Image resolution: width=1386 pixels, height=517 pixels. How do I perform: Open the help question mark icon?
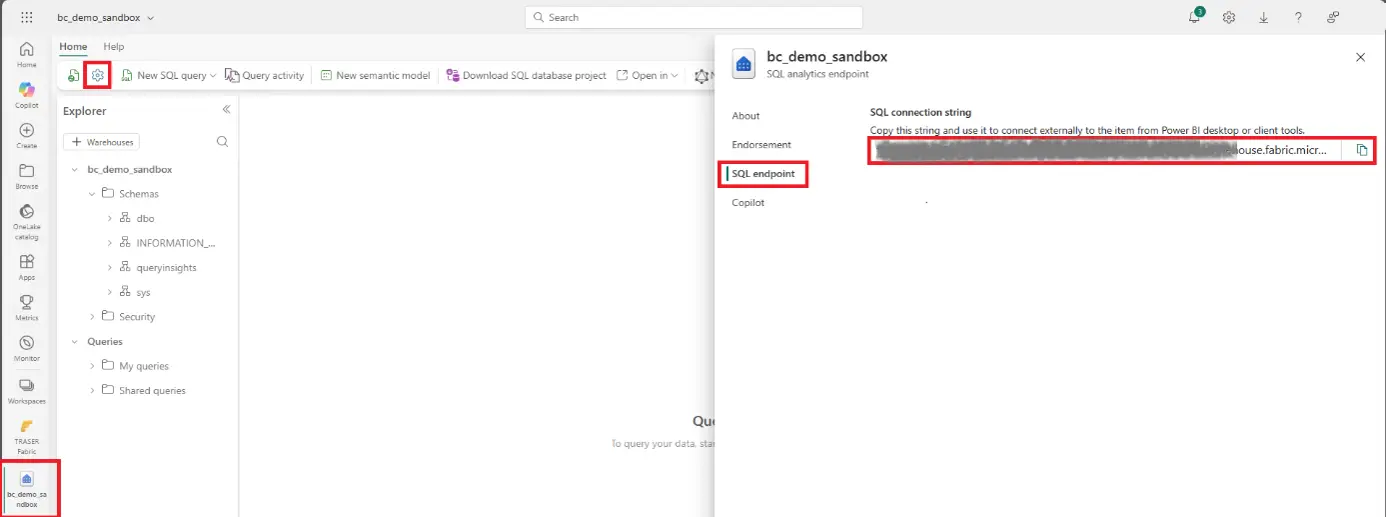(x=1298, y=17)
